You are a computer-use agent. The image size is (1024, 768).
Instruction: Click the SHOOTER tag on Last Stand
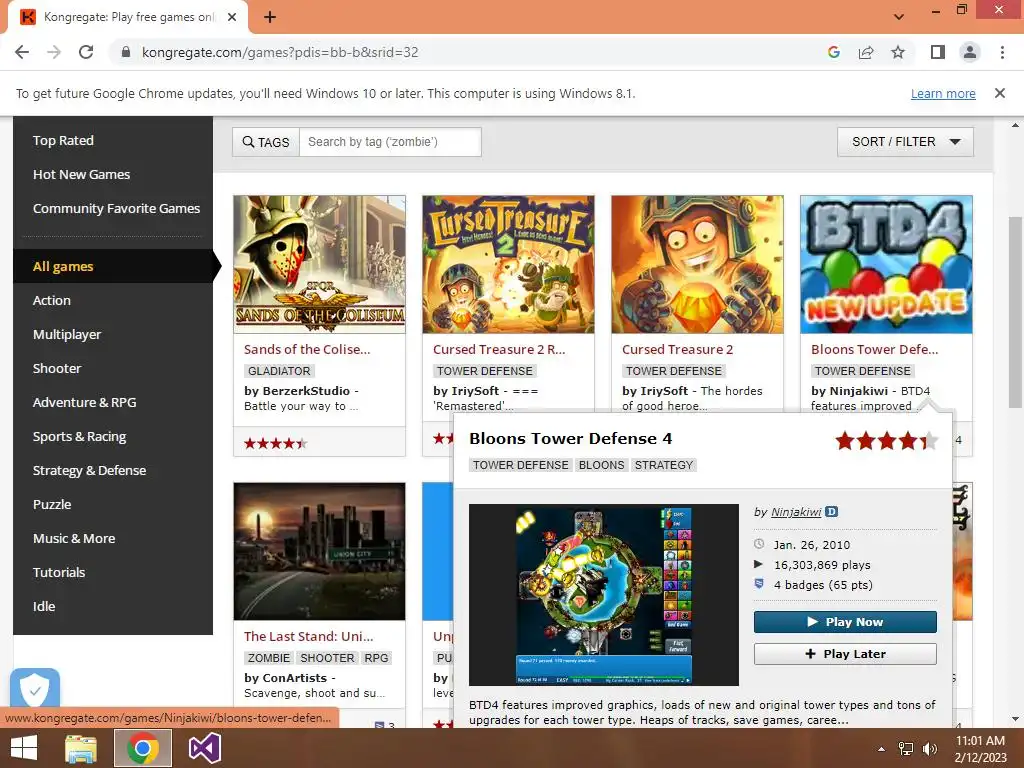pyautogui.click(x=327, y=658)
